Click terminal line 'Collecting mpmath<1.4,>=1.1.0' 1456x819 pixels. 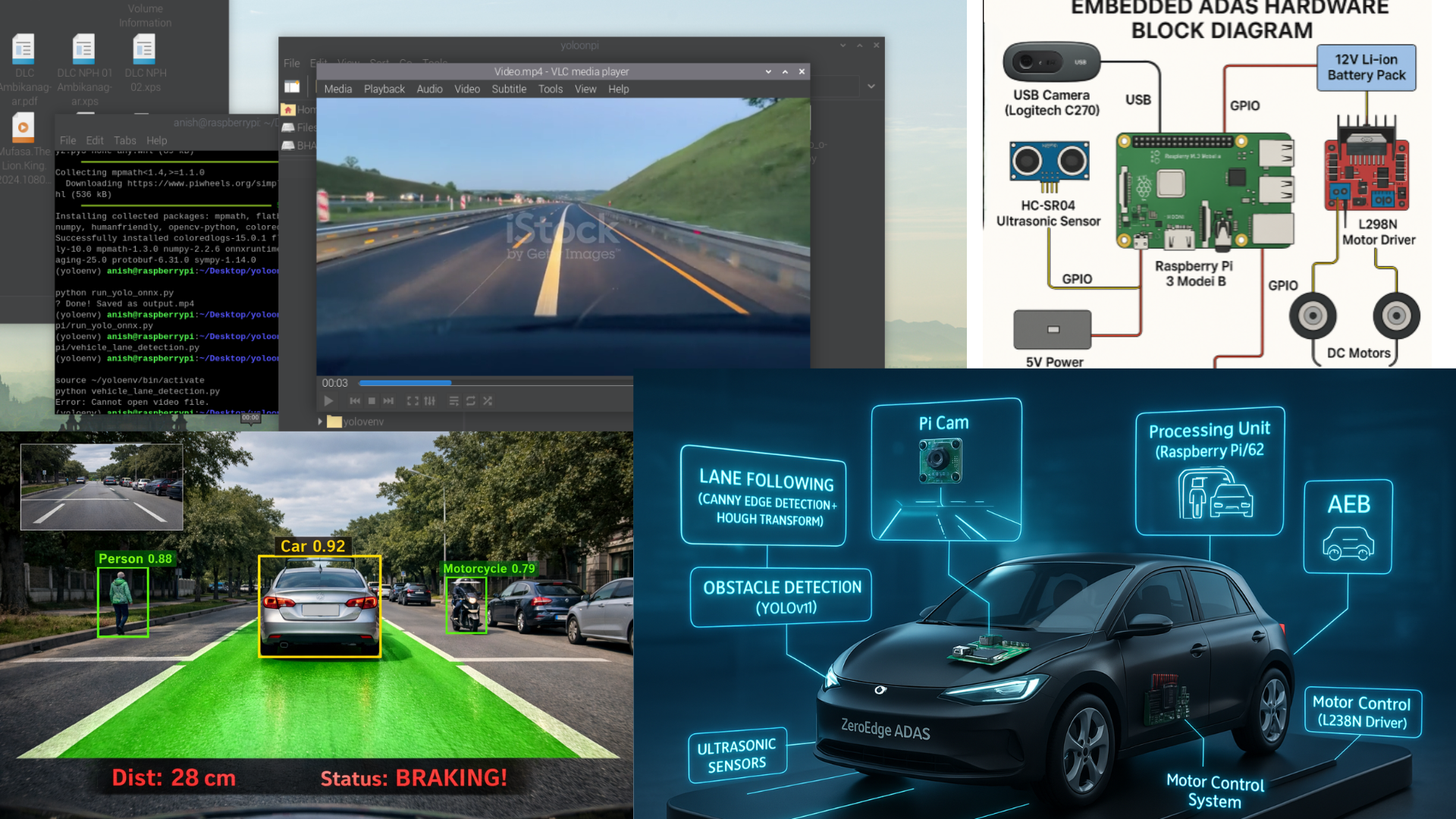[x=130, y=172]
